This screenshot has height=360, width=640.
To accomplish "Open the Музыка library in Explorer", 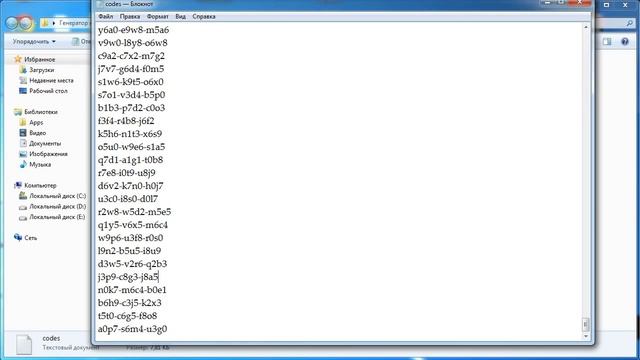I will pos(40,164).
